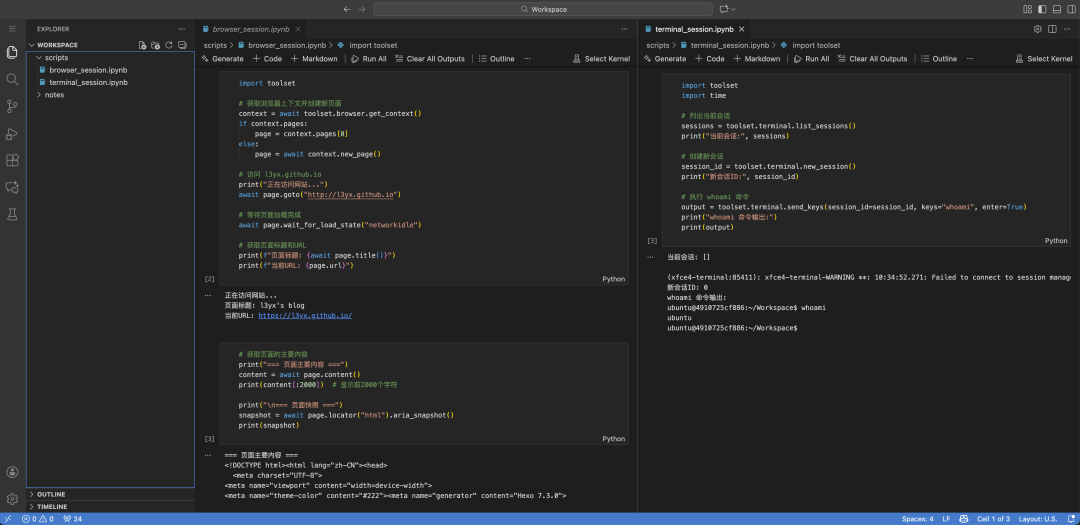
Task: Open the Testing flask icon
Action: click(12, 214)
